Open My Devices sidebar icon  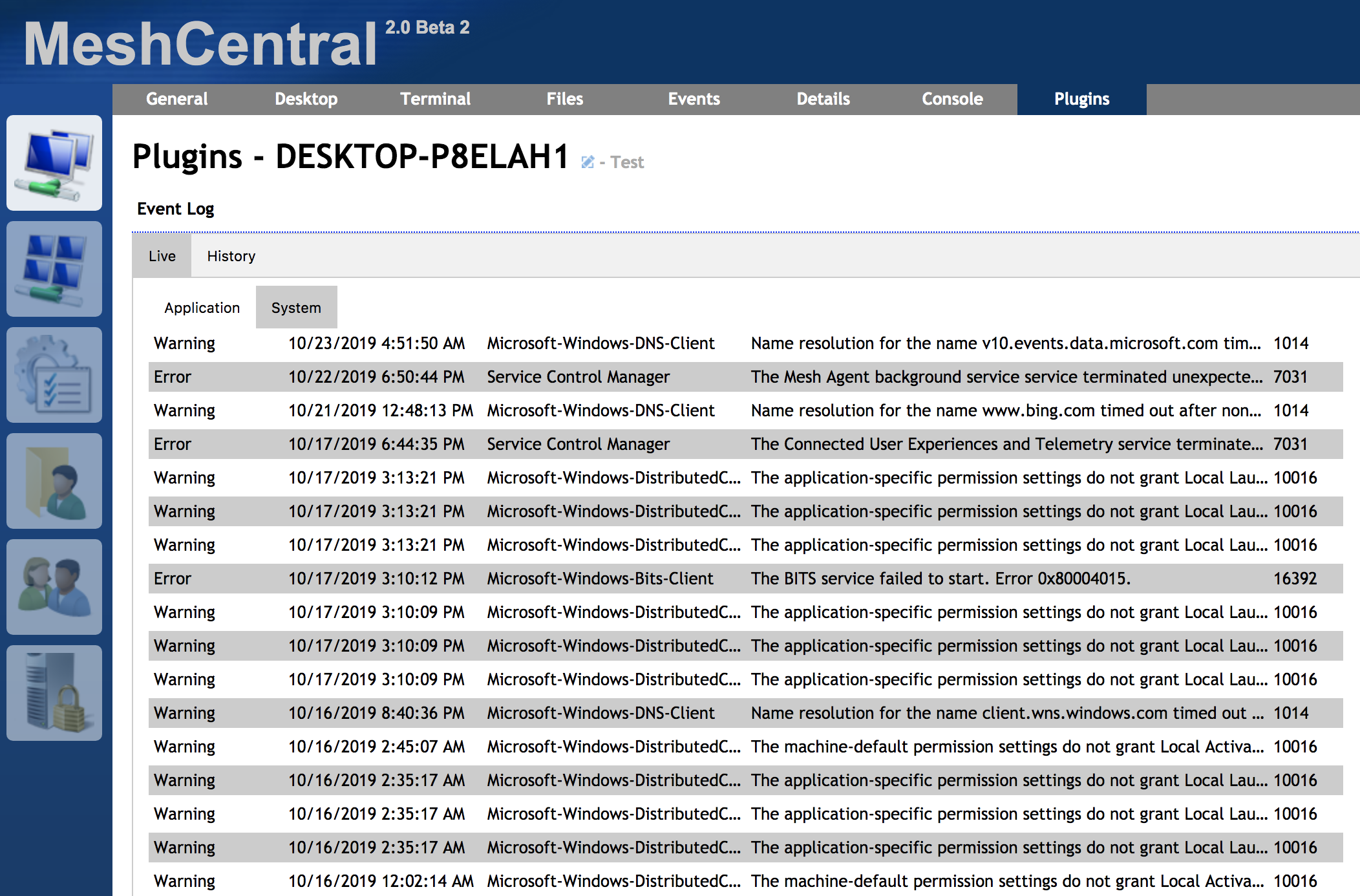(54, 163)
